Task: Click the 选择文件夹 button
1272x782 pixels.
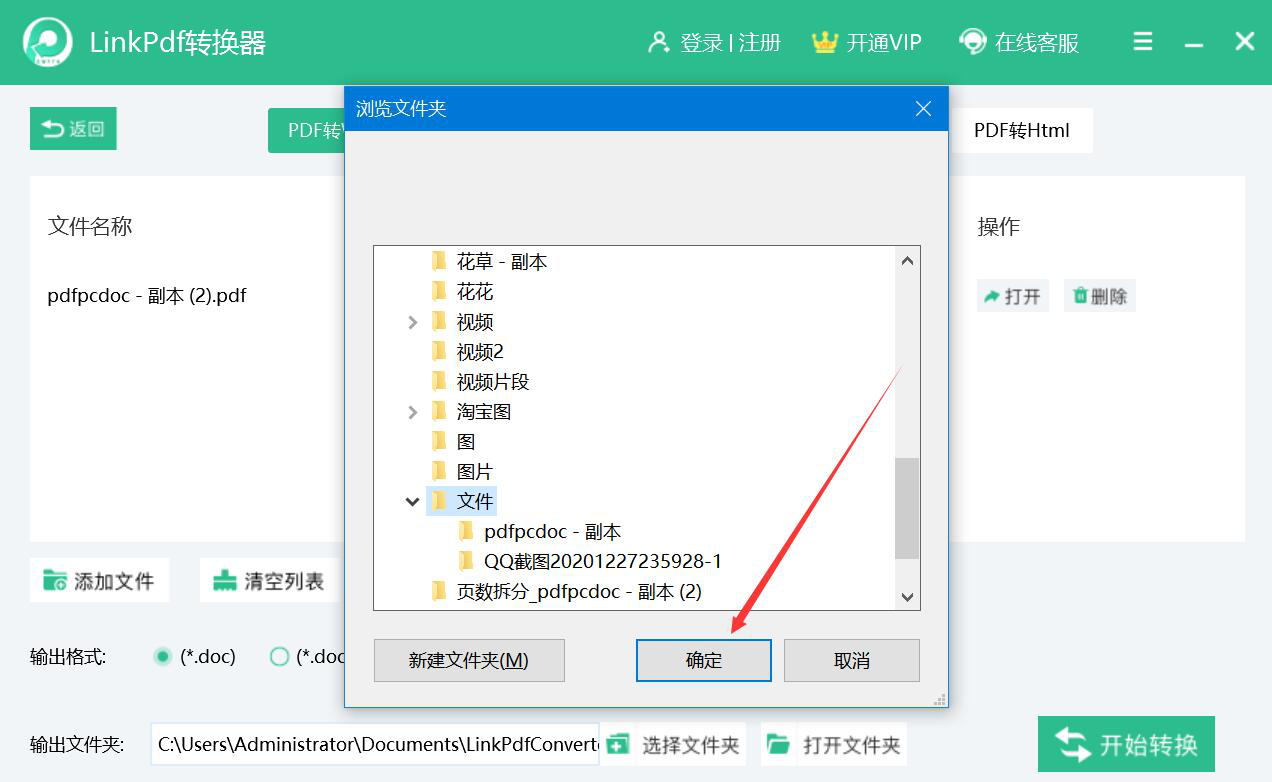Action: [674, 744]
